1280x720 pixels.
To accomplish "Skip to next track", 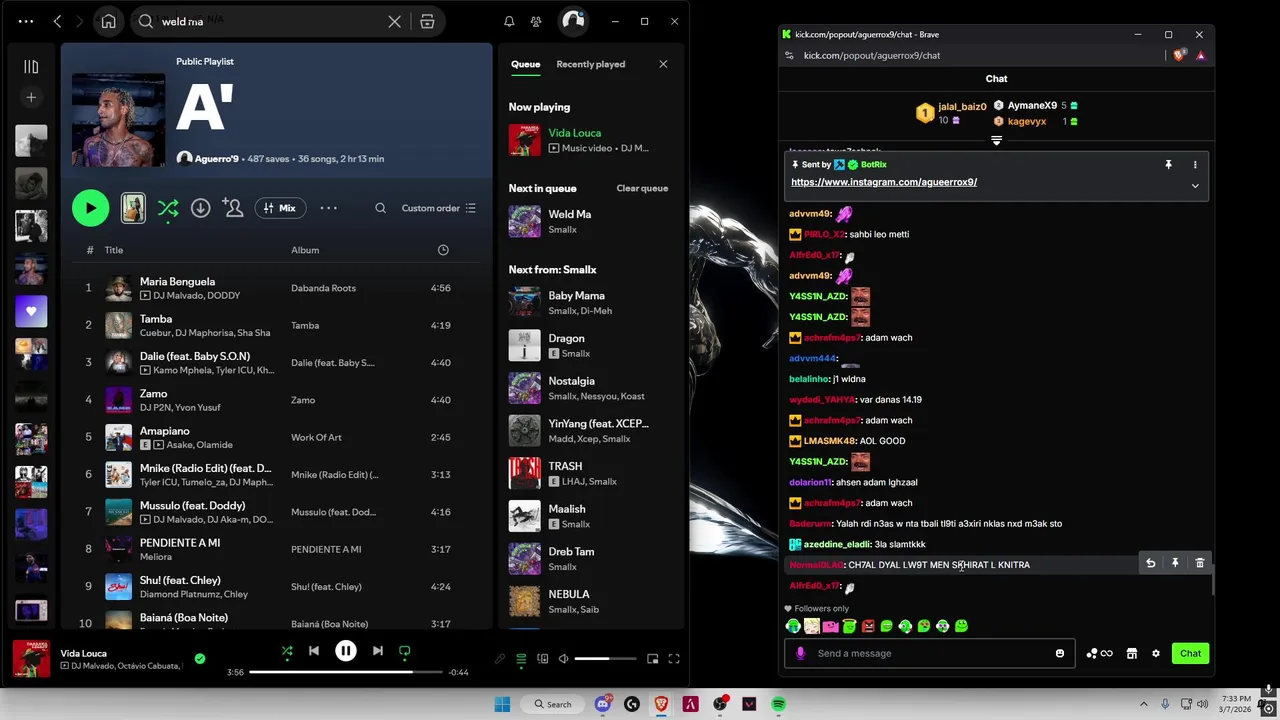I will (x=377, y=651).
